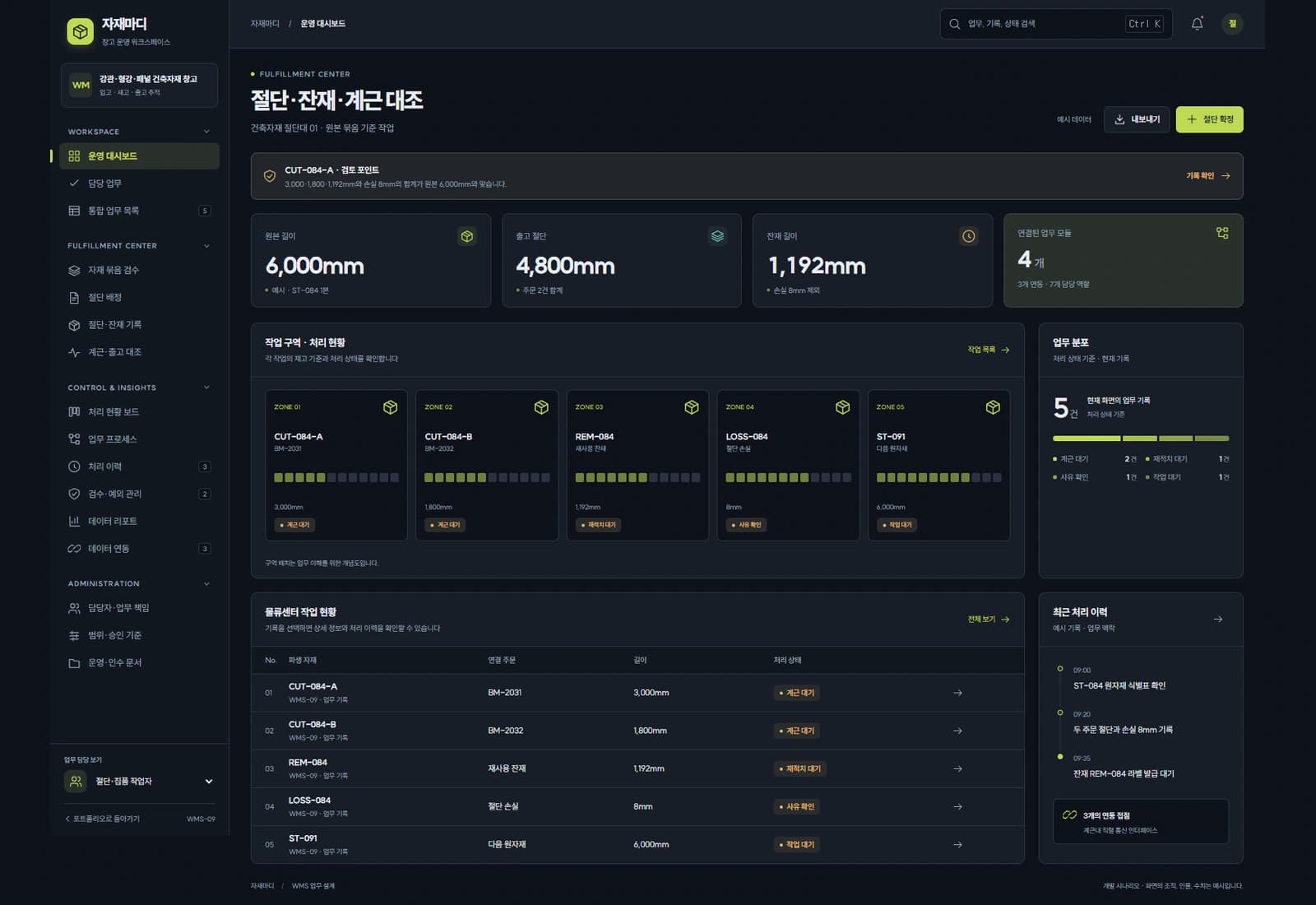The width and height of the screenshot is (1316, 905).
Task: Click the 자재마디 logo cube icon
Action: coord(81,32)
